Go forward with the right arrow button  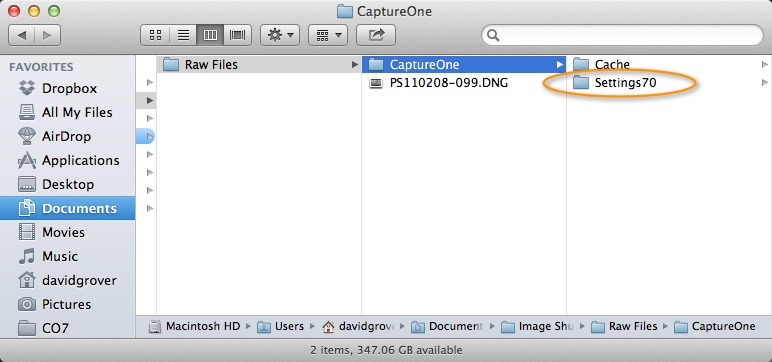(x=47, y=35)
